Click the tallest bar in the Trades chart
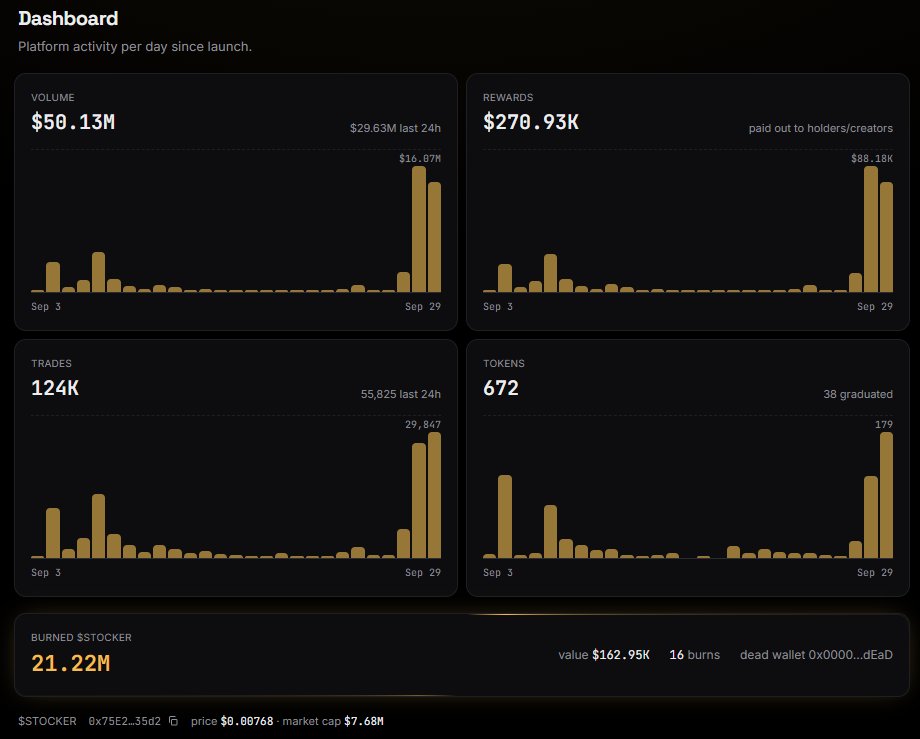Image resolution: width=920 pixels, height=739 pixels. 434,495
